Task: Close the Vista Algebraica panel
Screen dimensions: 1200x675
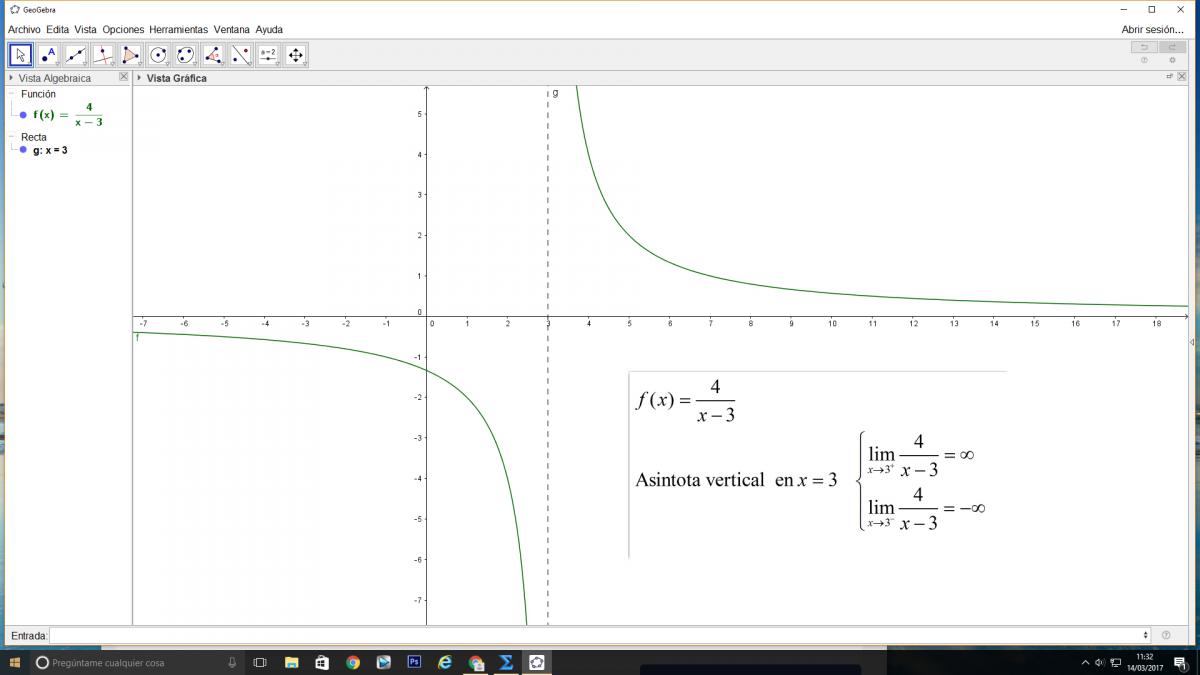Action: tap(124, 77)
